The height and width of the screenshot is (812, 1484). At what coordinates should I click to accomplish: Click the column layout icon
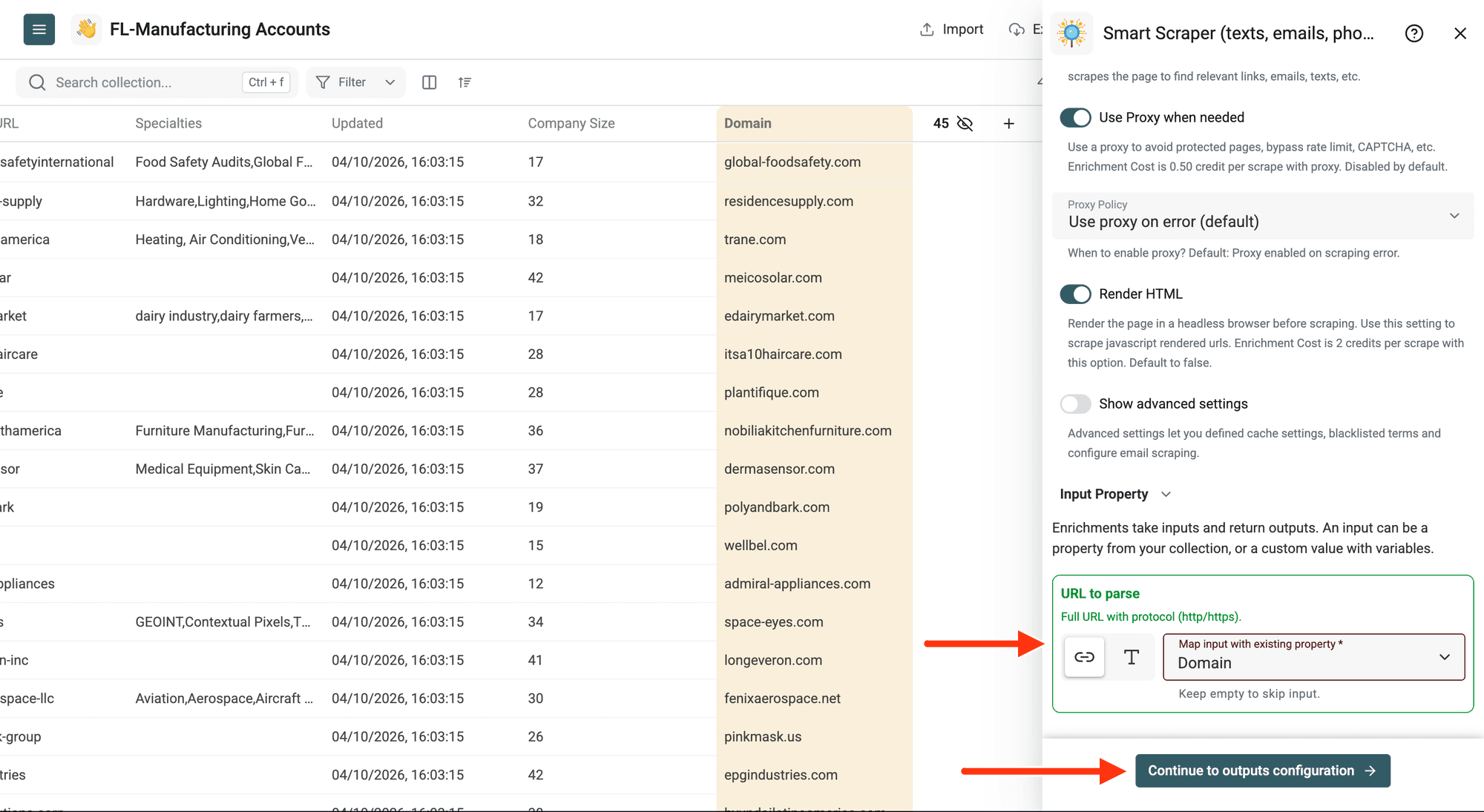pyautogui.click(x=429, y=82)
